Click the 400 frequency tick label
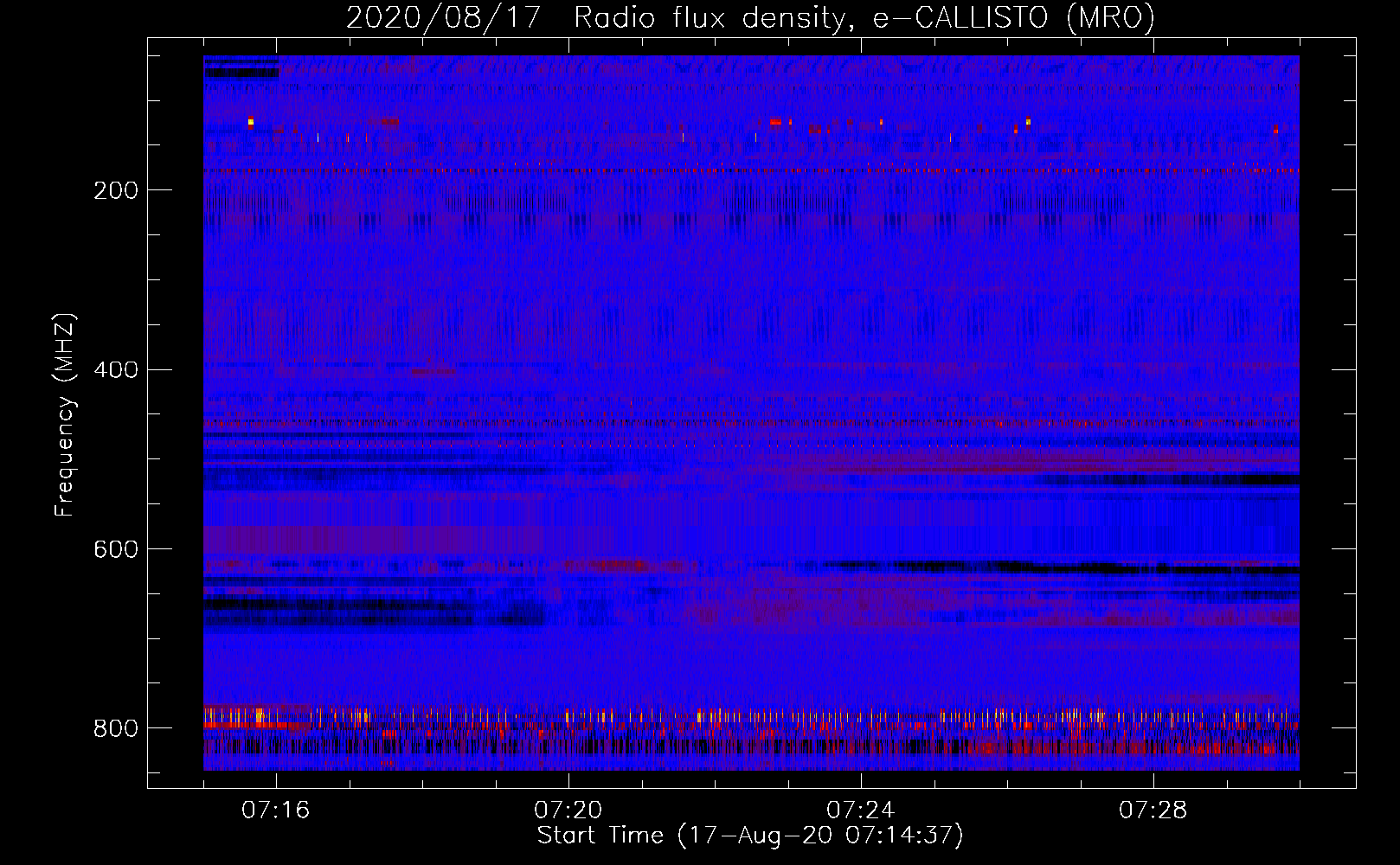Viewport: 1400px width, 865px height. (116, 370)
